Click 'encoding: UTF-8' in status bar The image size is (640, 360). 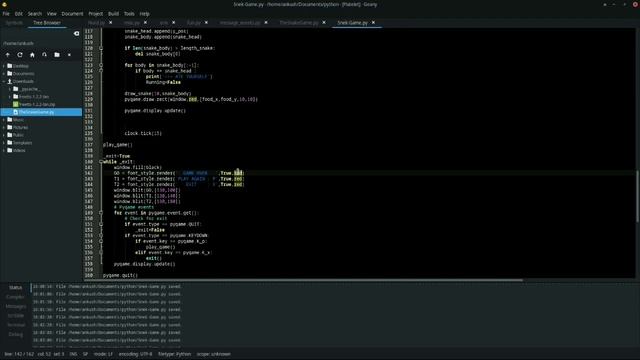coord(135,354)
